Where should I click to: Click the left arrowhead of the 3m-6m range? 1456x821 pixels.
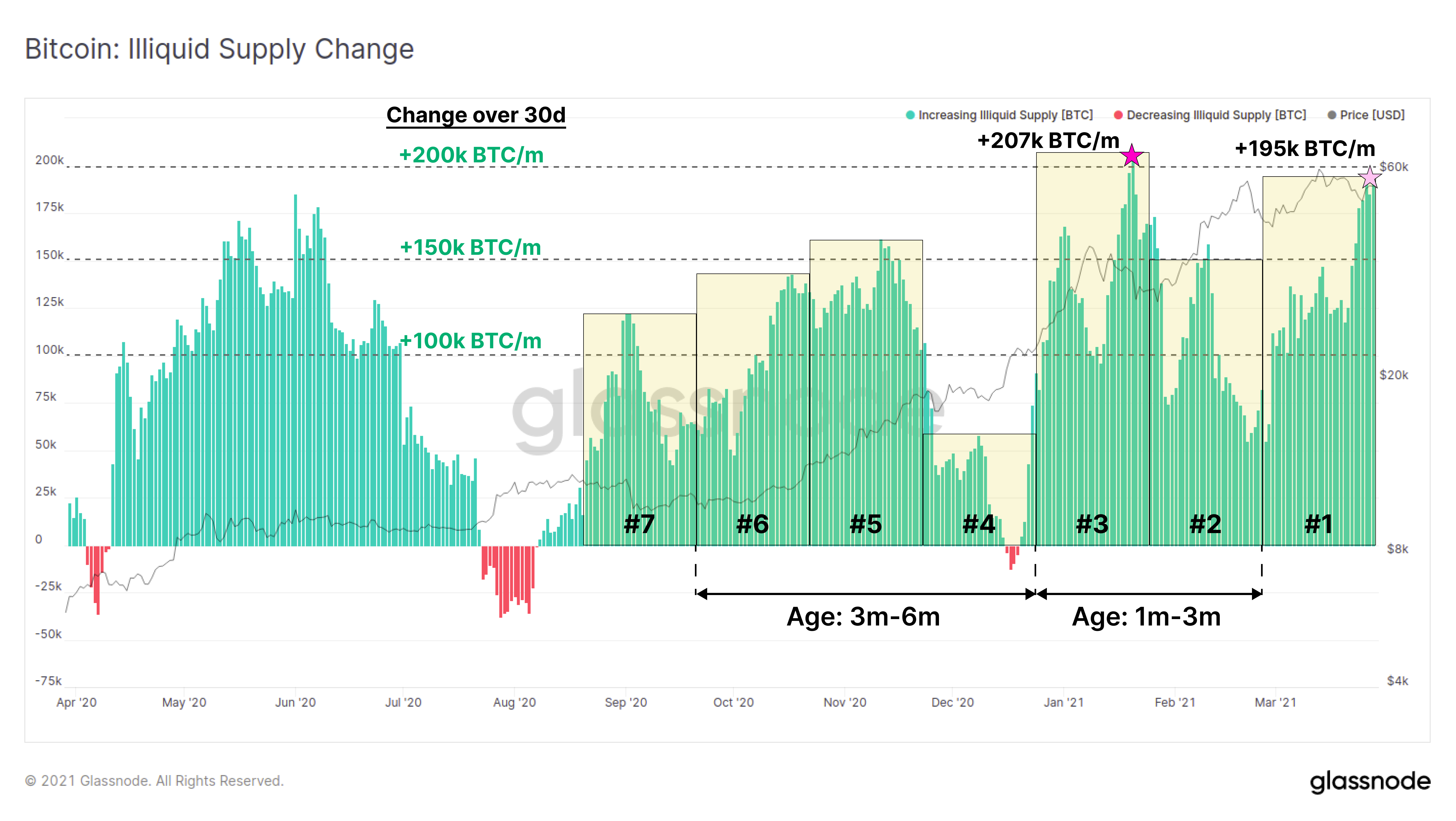[702, 594]
